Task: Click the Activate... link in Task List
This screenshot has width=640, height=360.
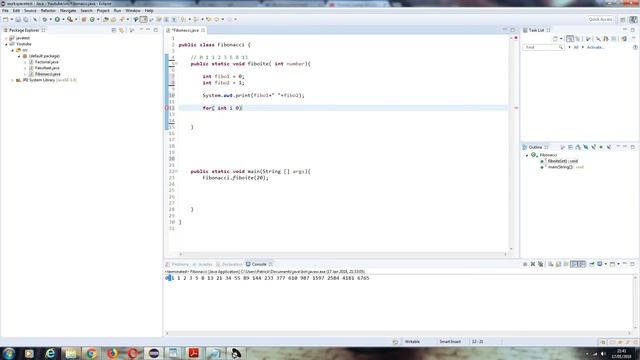Action: point(595,47)
